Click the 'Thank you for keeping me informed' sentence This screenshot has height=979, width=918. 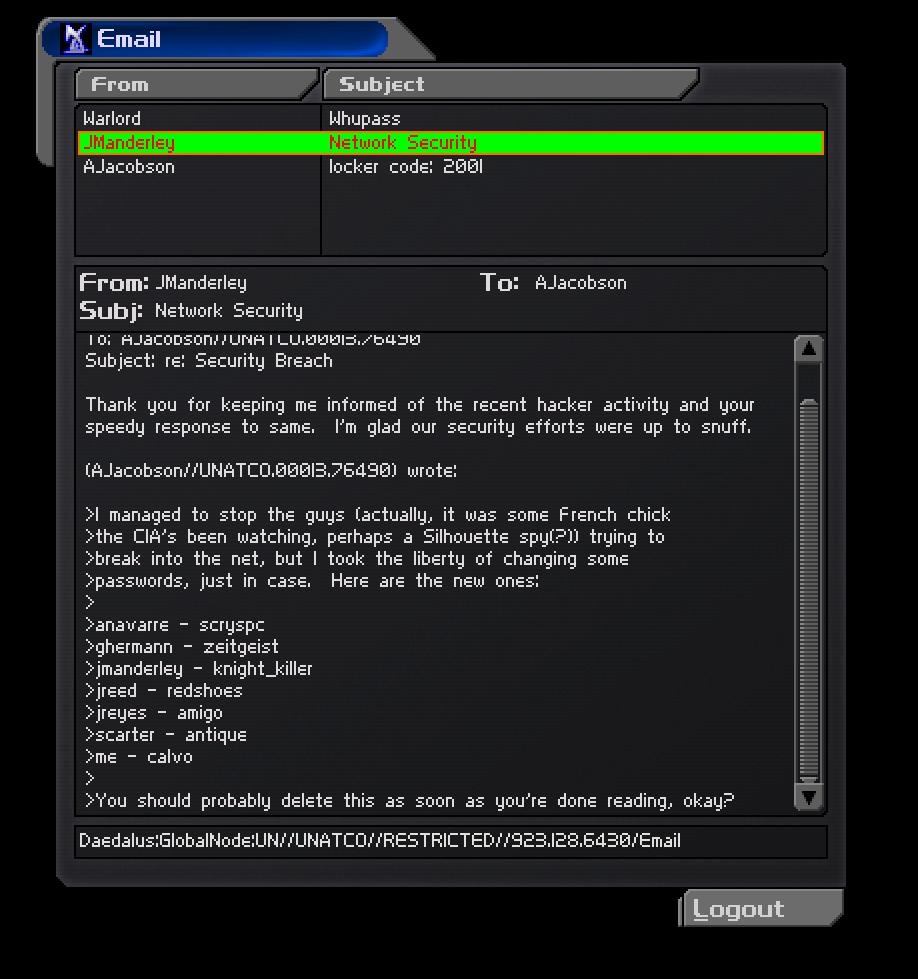pos(420,416)
